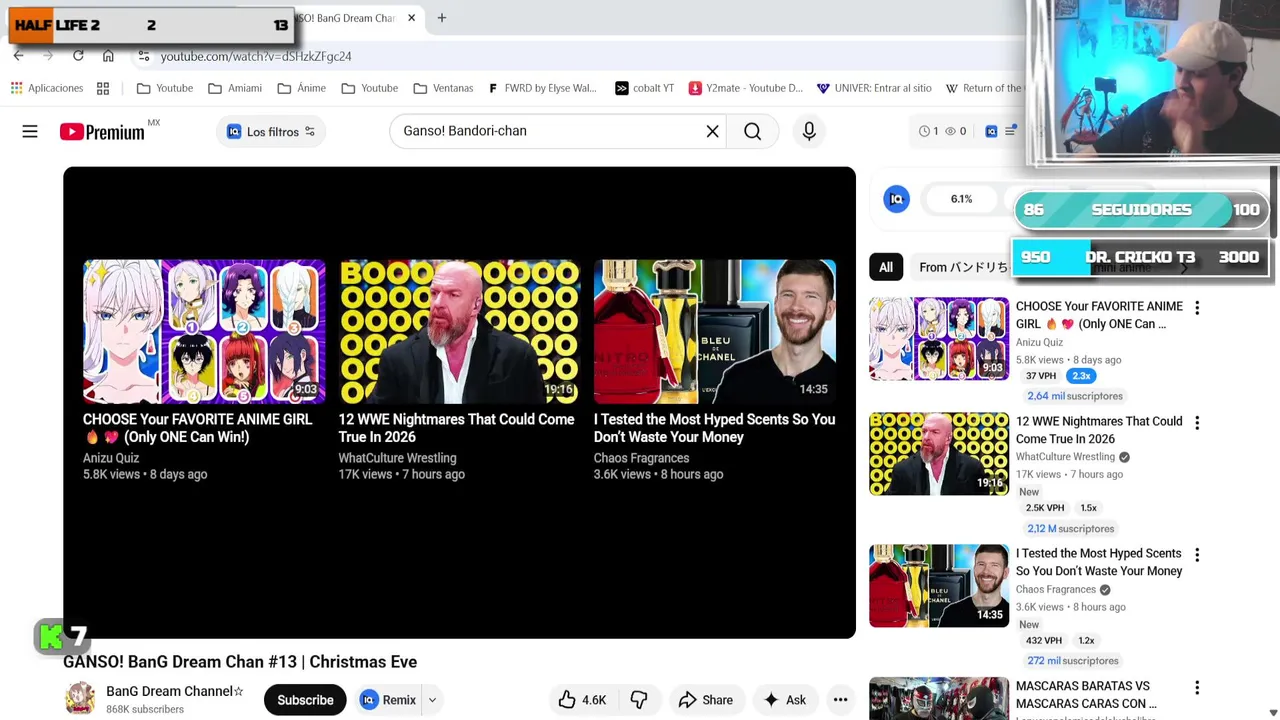Click the 2.5K VPH stat
The image size is (1280, 720).
pos(1044,508)
